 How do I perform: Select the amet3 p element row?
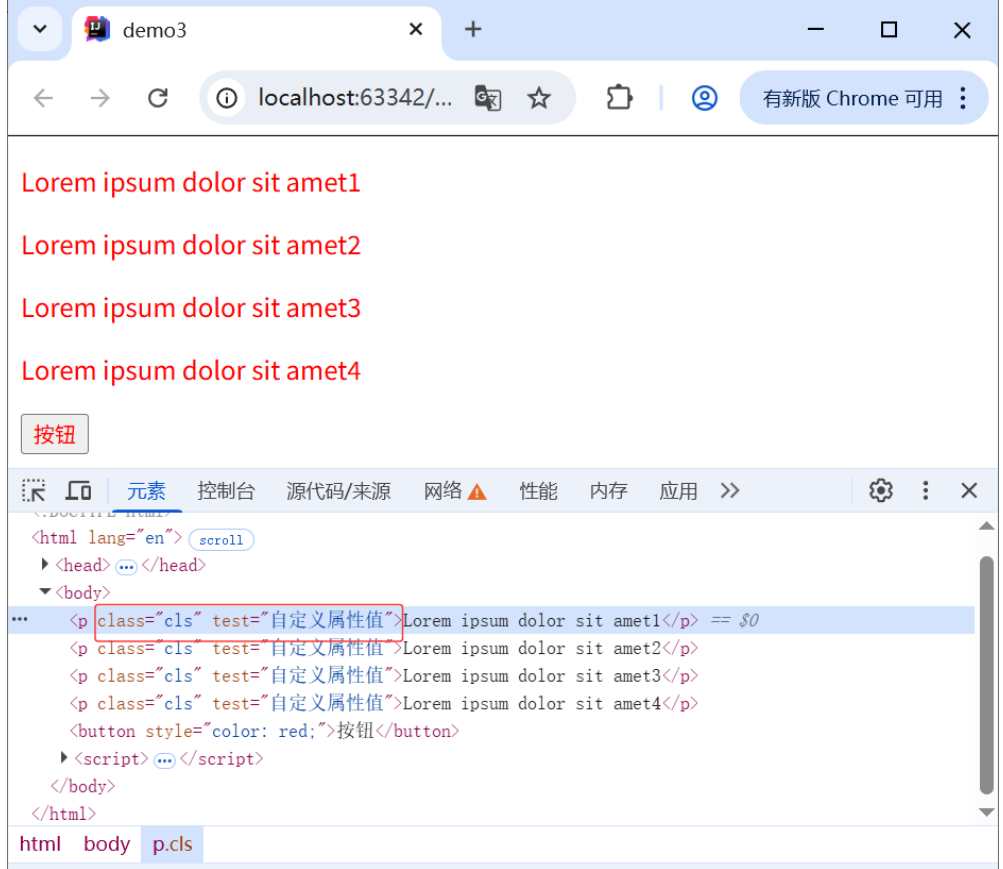coord(491,675)
